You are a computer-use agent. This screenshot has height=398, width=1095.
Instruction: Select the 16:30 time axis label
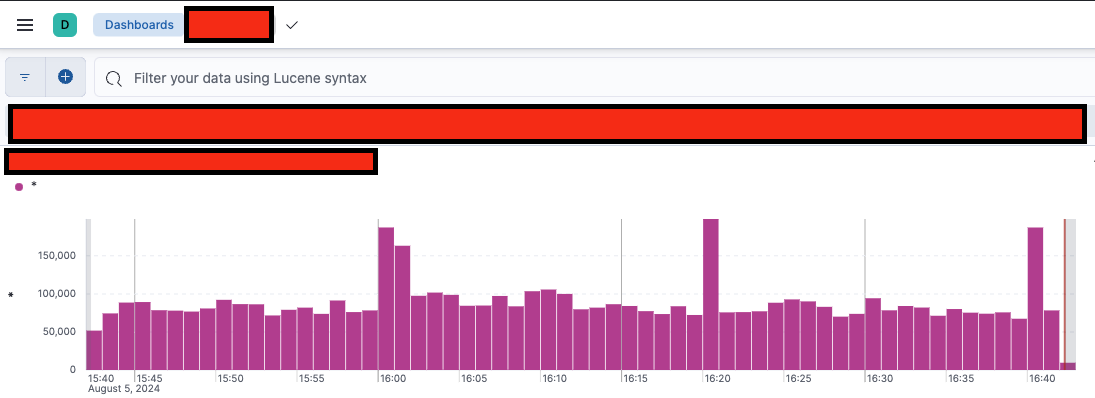(880, 378)
